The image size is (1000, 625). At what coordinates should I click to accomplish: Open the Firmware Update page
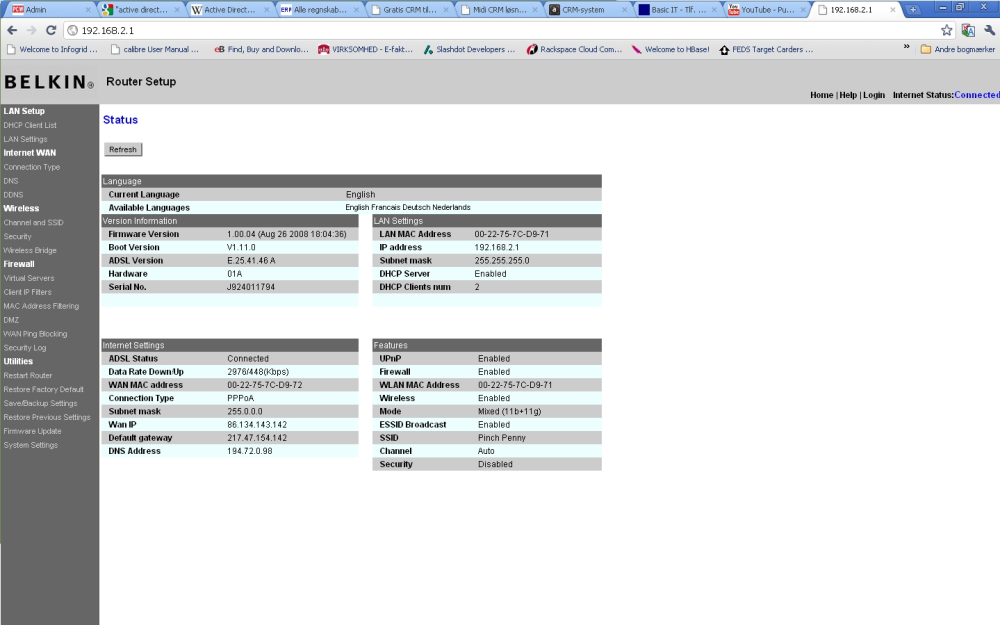click(33, 431)
